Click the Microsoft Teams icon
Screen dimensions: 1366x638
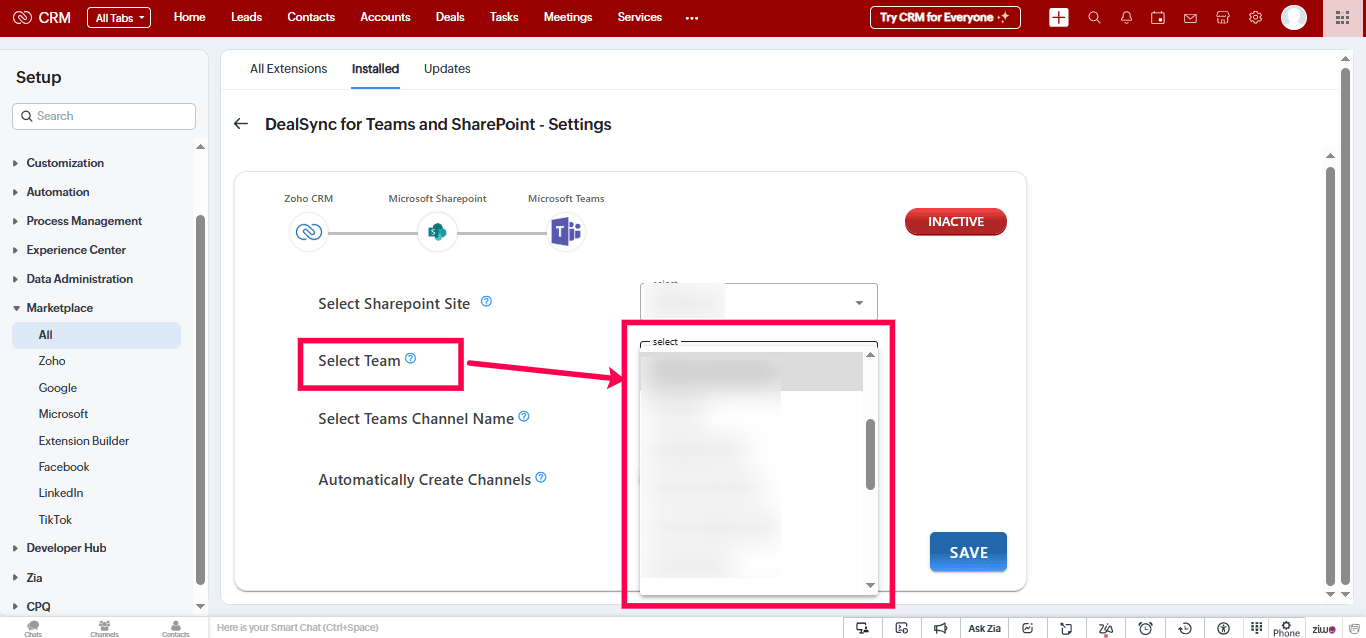coord(566,232)
